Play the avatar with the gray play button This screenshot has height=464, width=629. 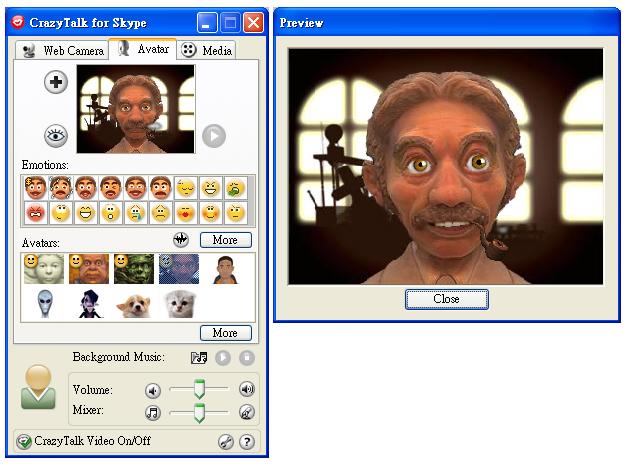214,136
